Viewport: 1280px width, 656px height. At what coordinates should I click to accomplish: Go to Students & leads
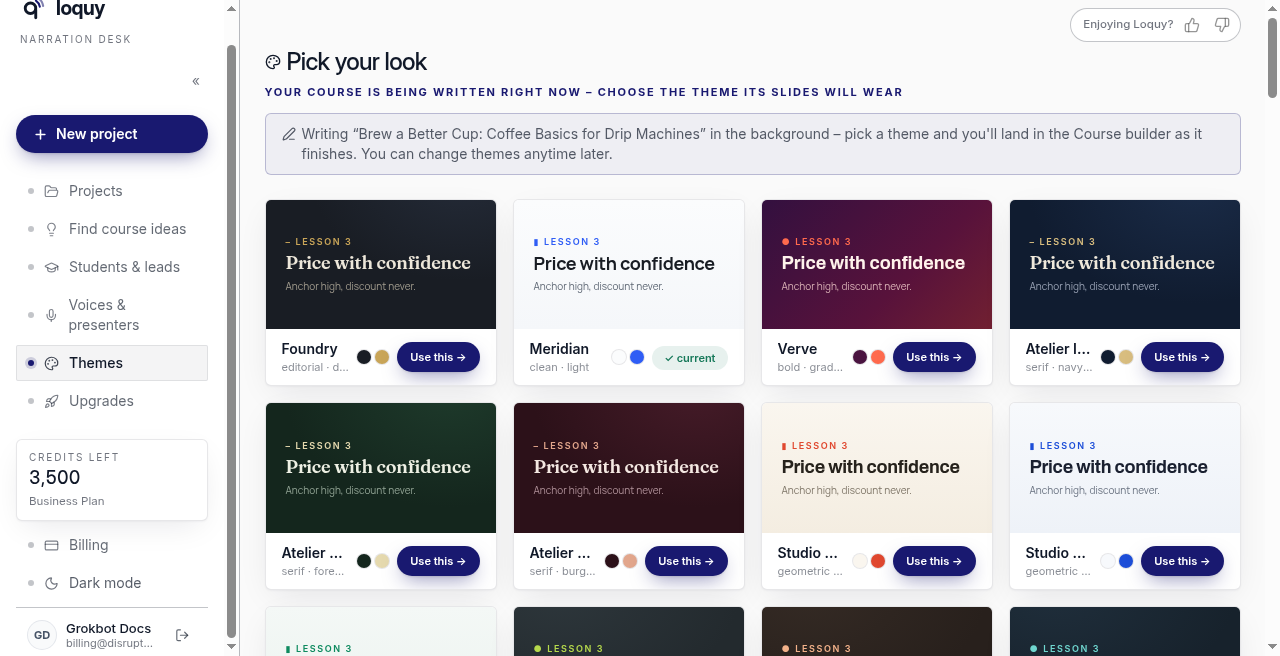pos(112,267)
